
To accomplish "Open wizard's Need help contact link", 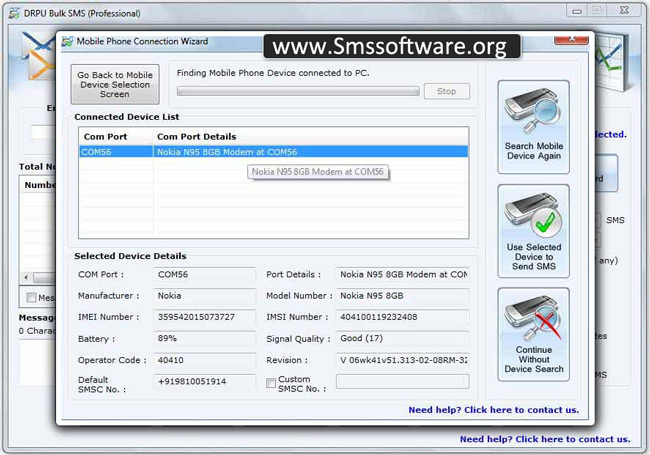I will coord(493,410).
